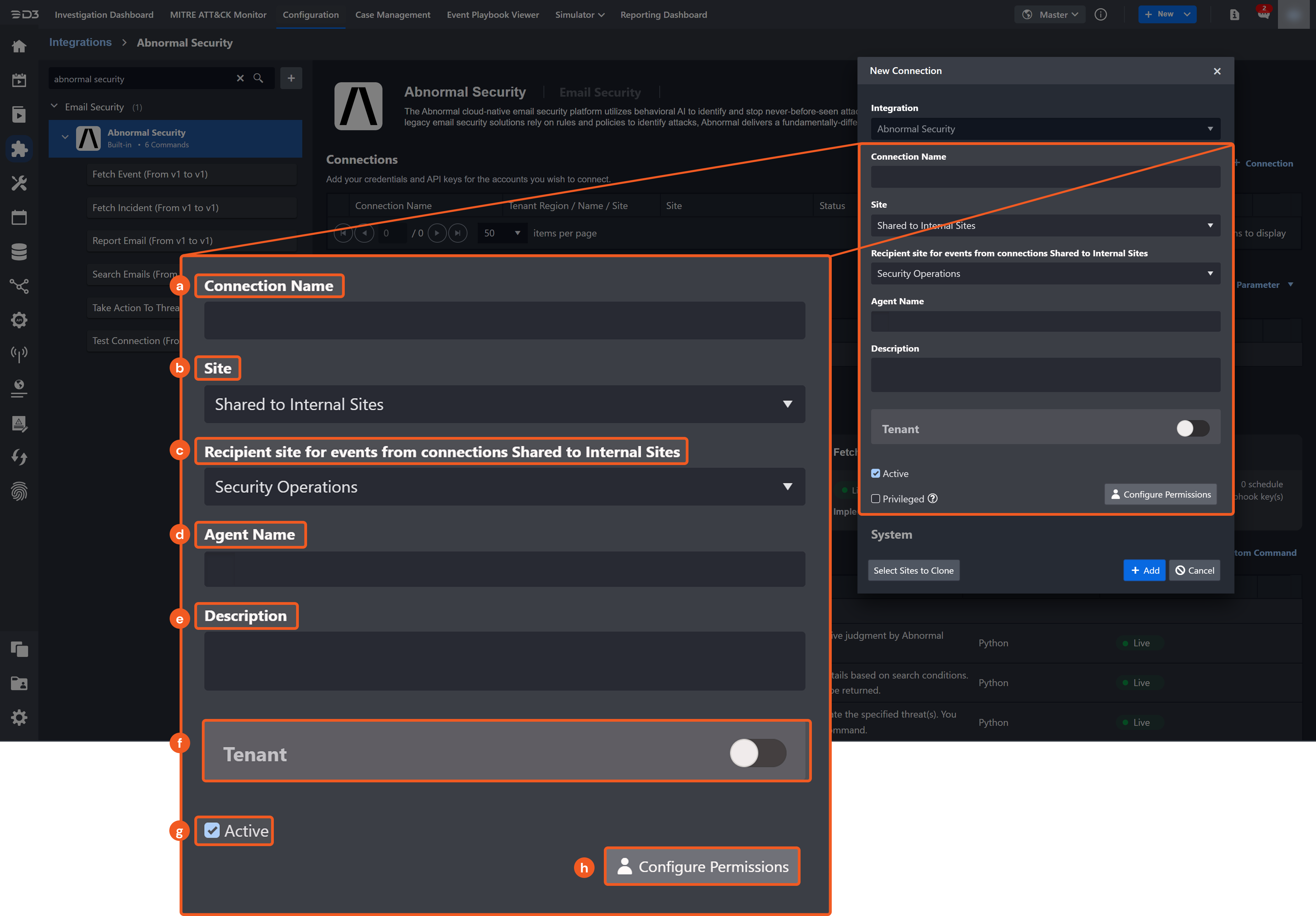
Task: Open the Case Management tab
Action: tap(393, 14)
